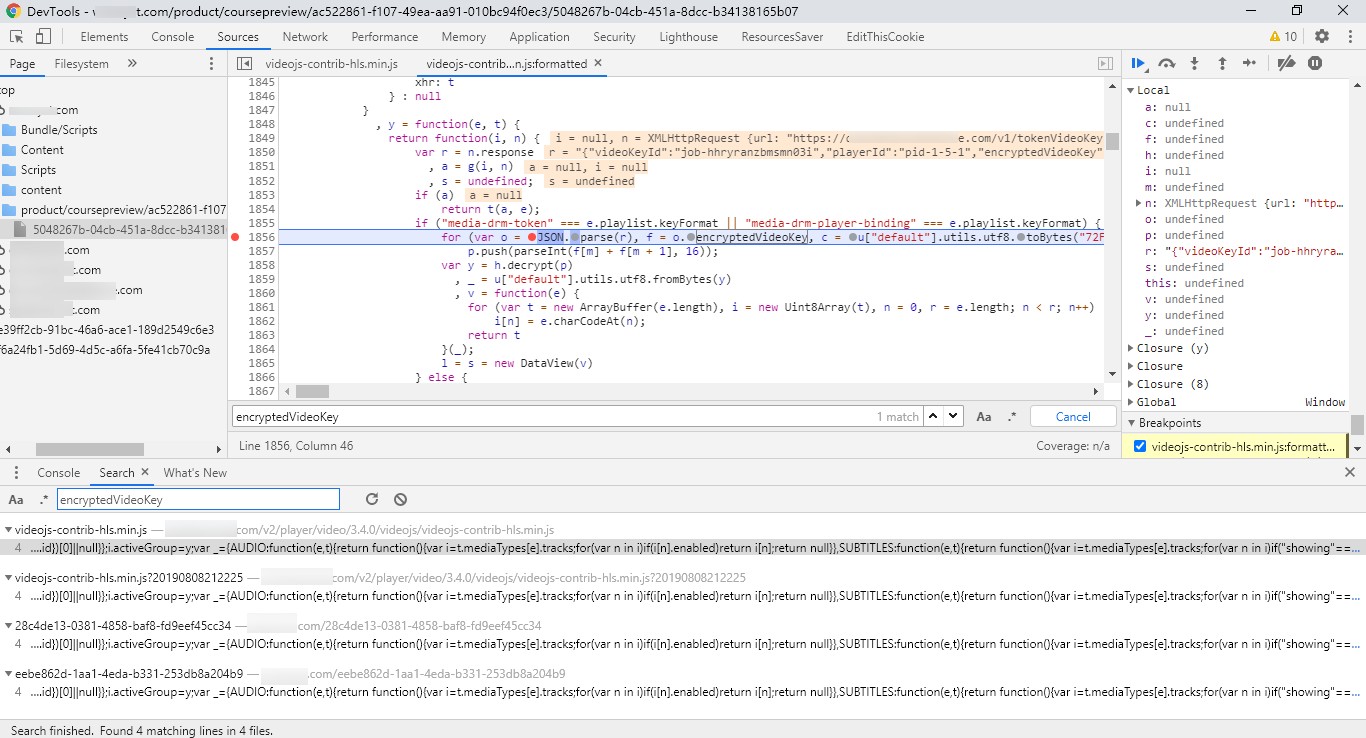Toggle match case in find bar
This screenshot has height=738, width=1366.
(984, 416)
